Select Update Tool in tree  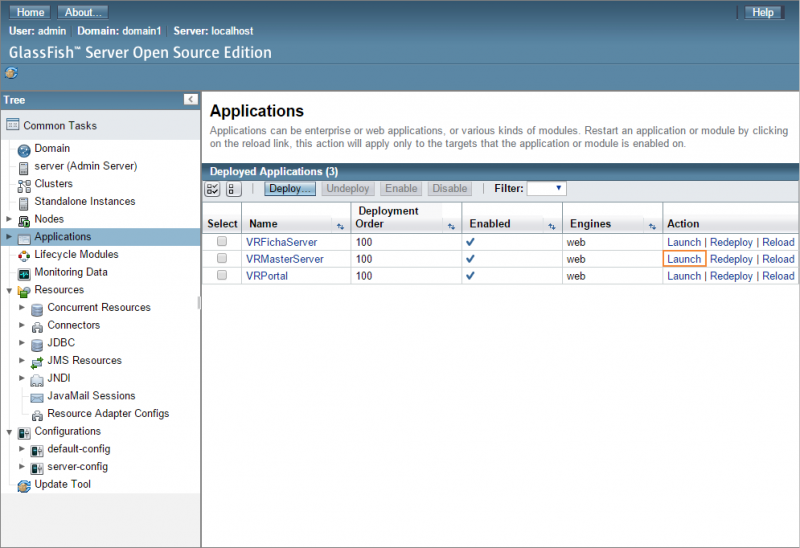(63, 484)
